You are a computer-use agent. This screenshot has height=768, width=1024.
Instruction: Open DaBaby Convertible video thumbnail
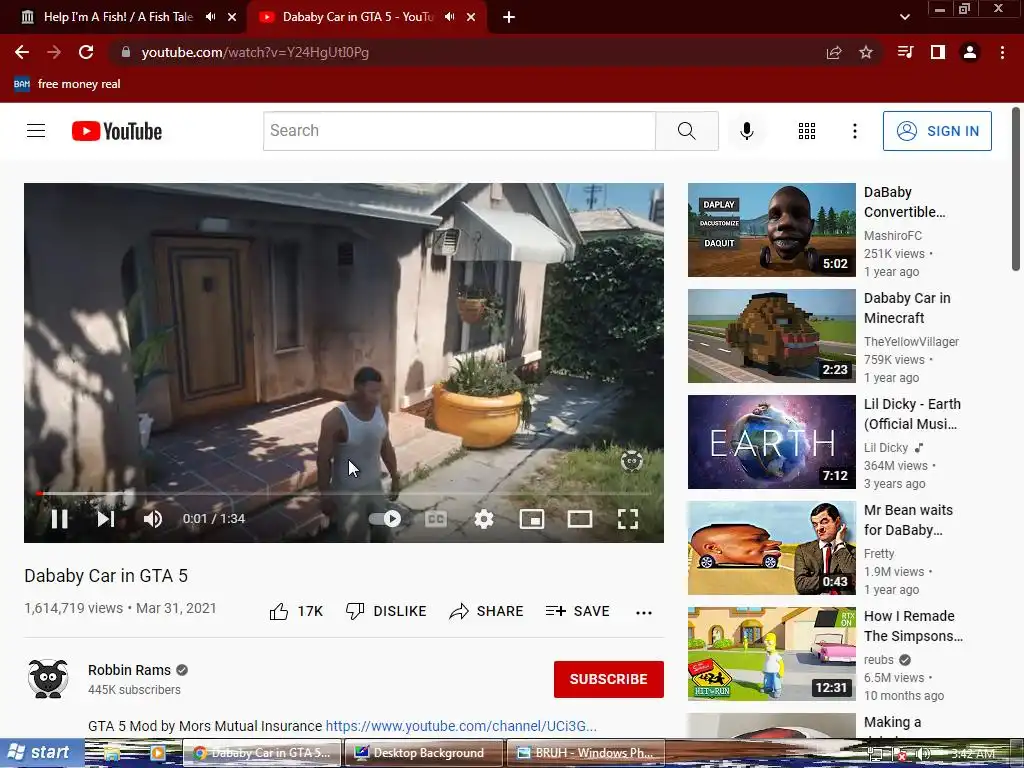click(x=771, y=230)
